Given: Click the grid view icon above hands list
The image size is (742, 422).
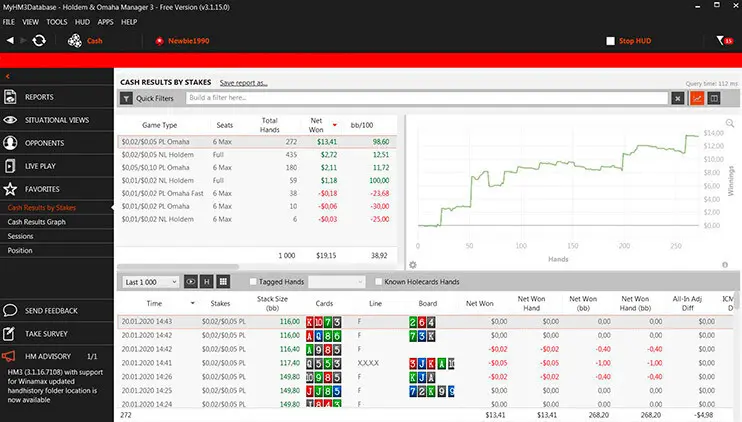Looking at the screenshot, I should pos(223,282).
